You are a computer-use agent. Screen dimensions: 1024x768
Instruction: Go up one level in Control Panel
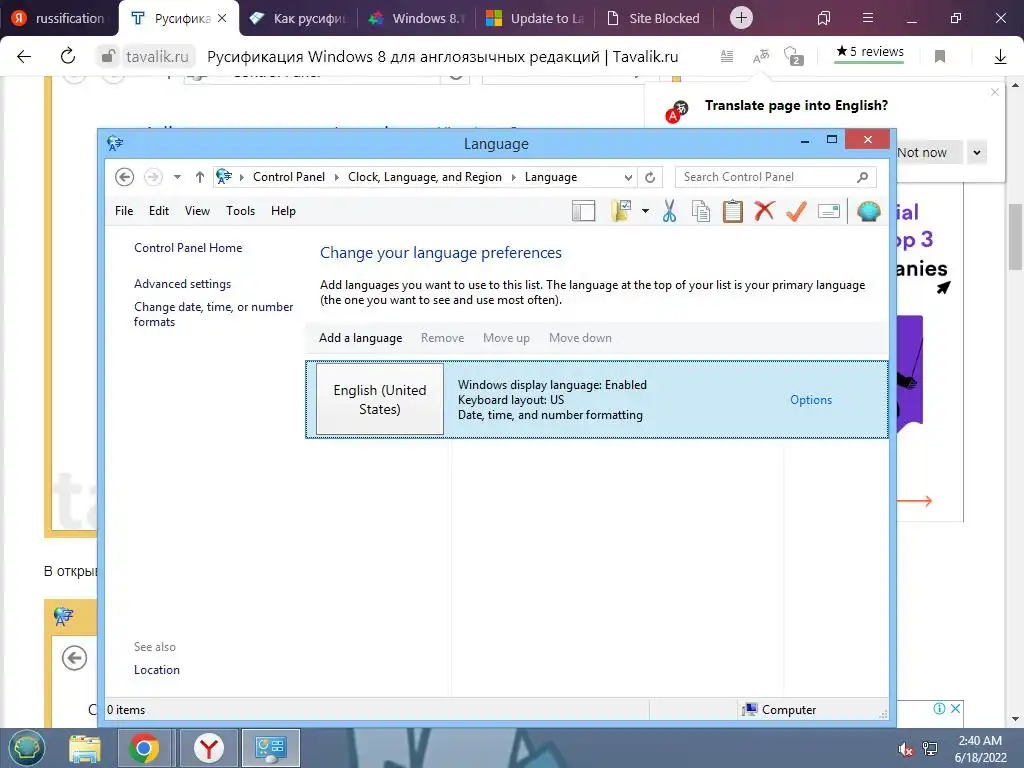pos(200,177)
